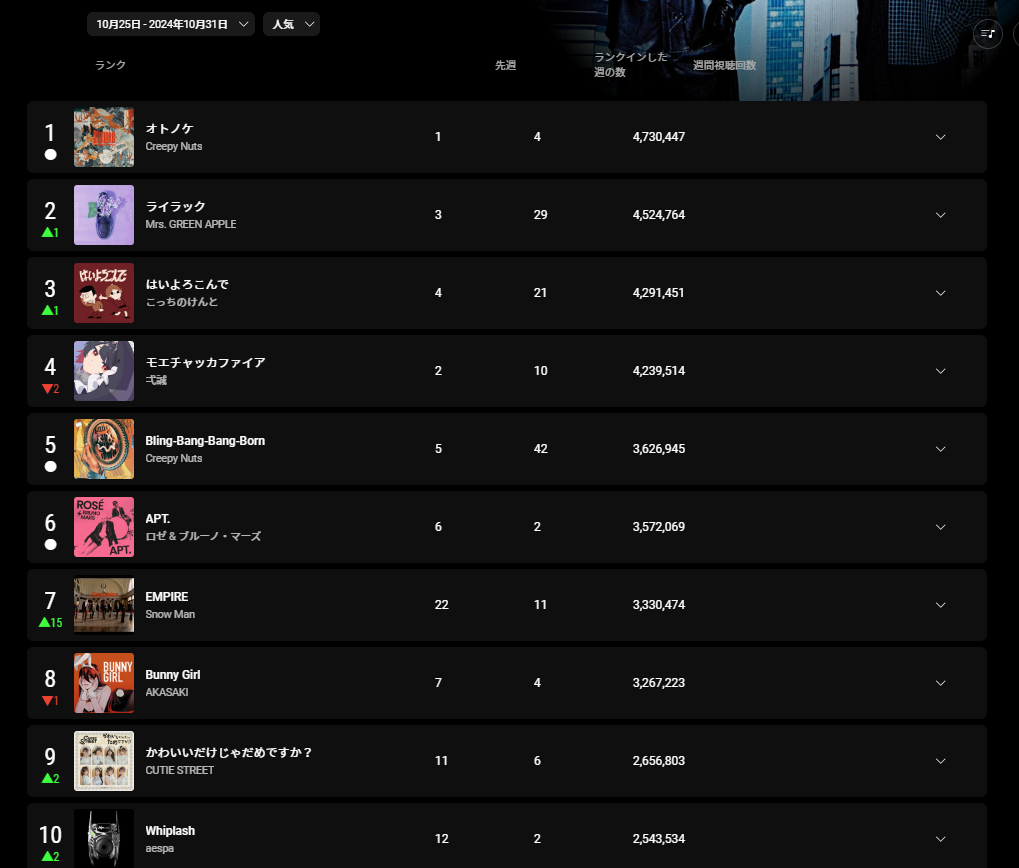
Task: Open the song title はいよろこんで
Action: point(187,285)
